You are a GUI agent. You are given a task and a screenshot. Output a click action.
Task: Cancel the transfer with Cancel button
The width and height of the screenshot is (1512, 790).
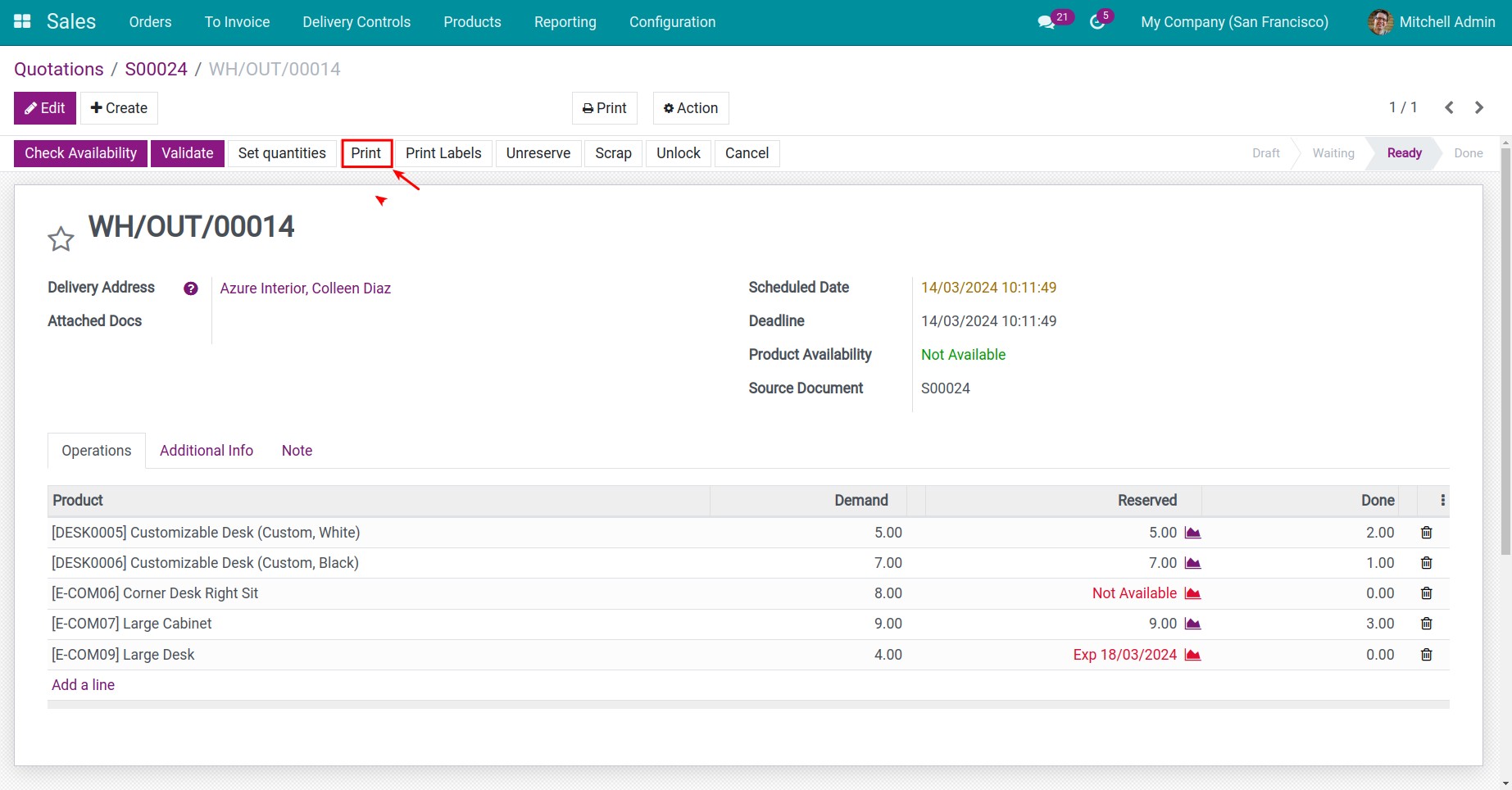click(747, 153)
